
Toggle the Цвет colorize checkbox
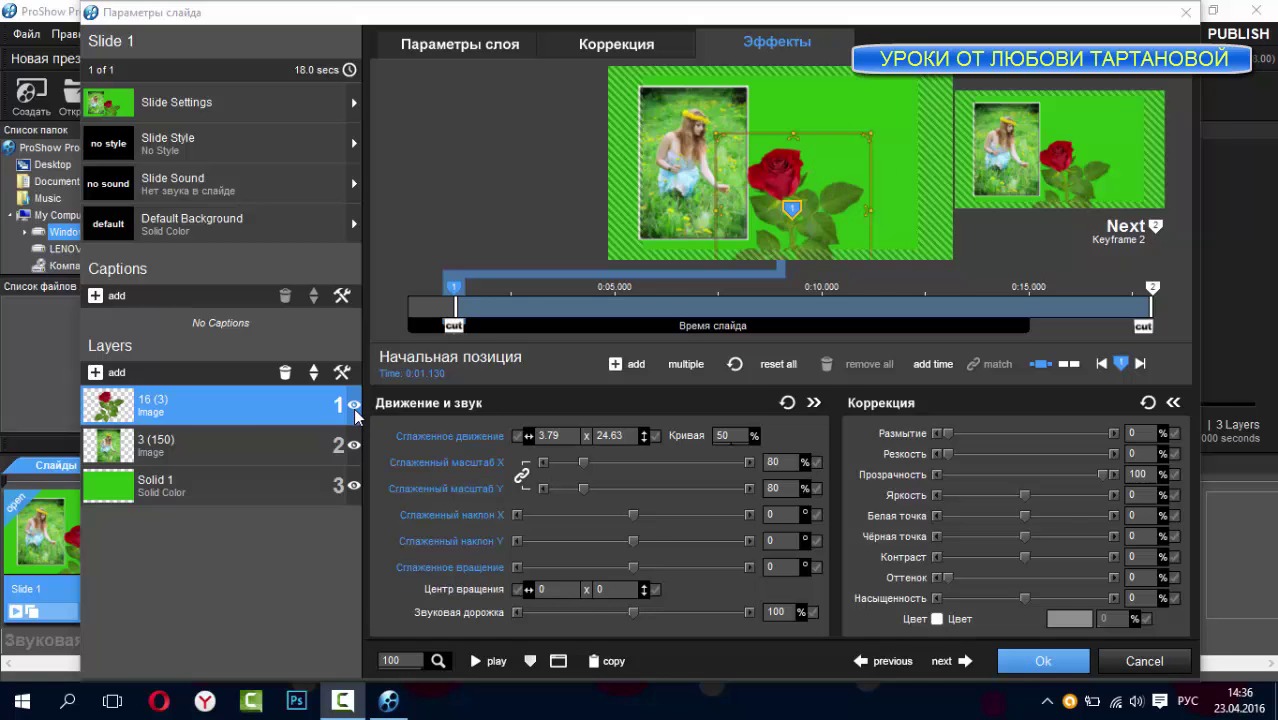pyautogui.click(x=937, y=619)
